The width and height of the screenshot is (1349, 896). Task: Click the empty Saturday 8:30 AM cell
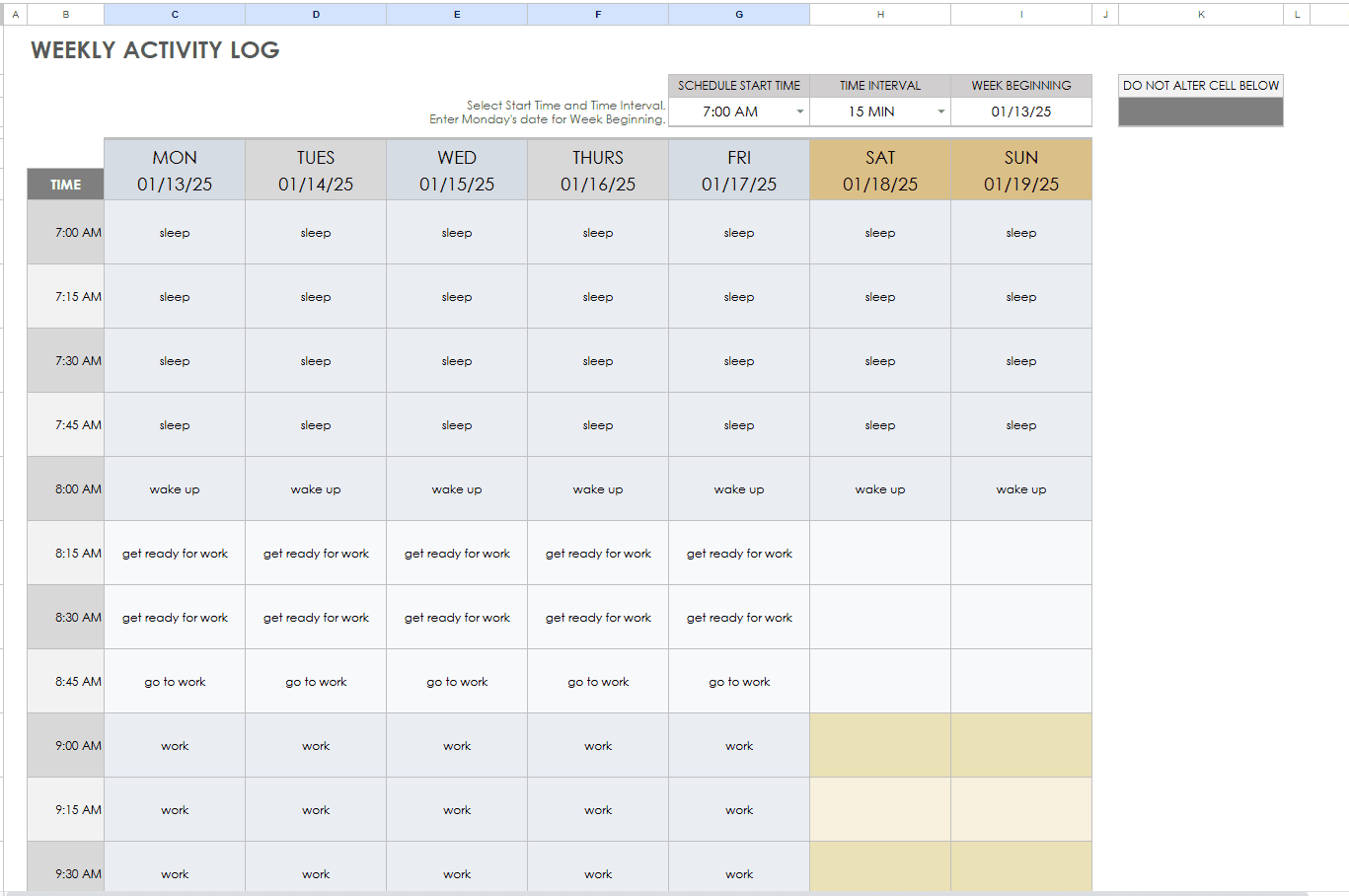879,617
